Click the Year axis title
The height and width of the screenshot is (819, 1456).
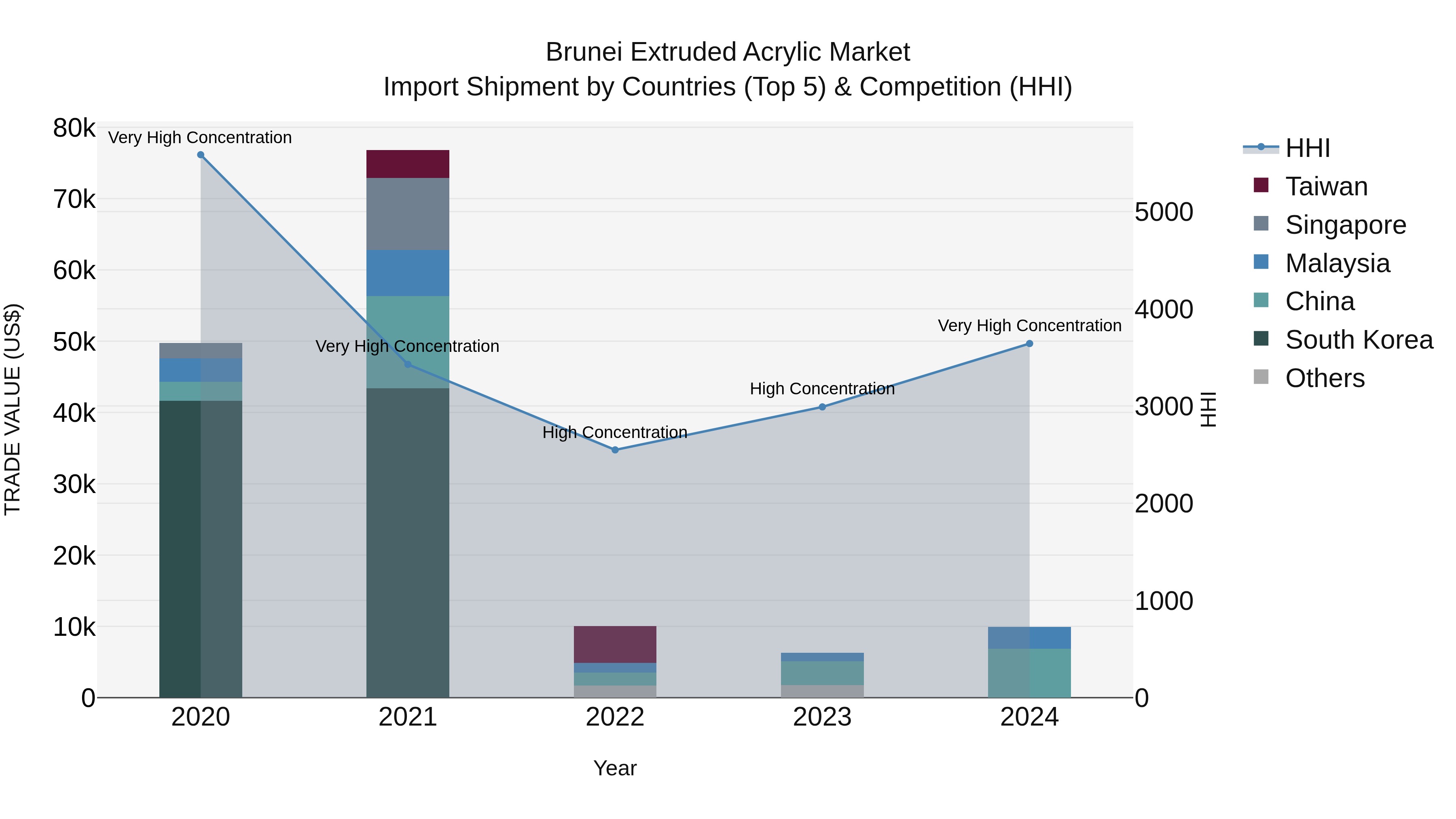pos(615,769)
